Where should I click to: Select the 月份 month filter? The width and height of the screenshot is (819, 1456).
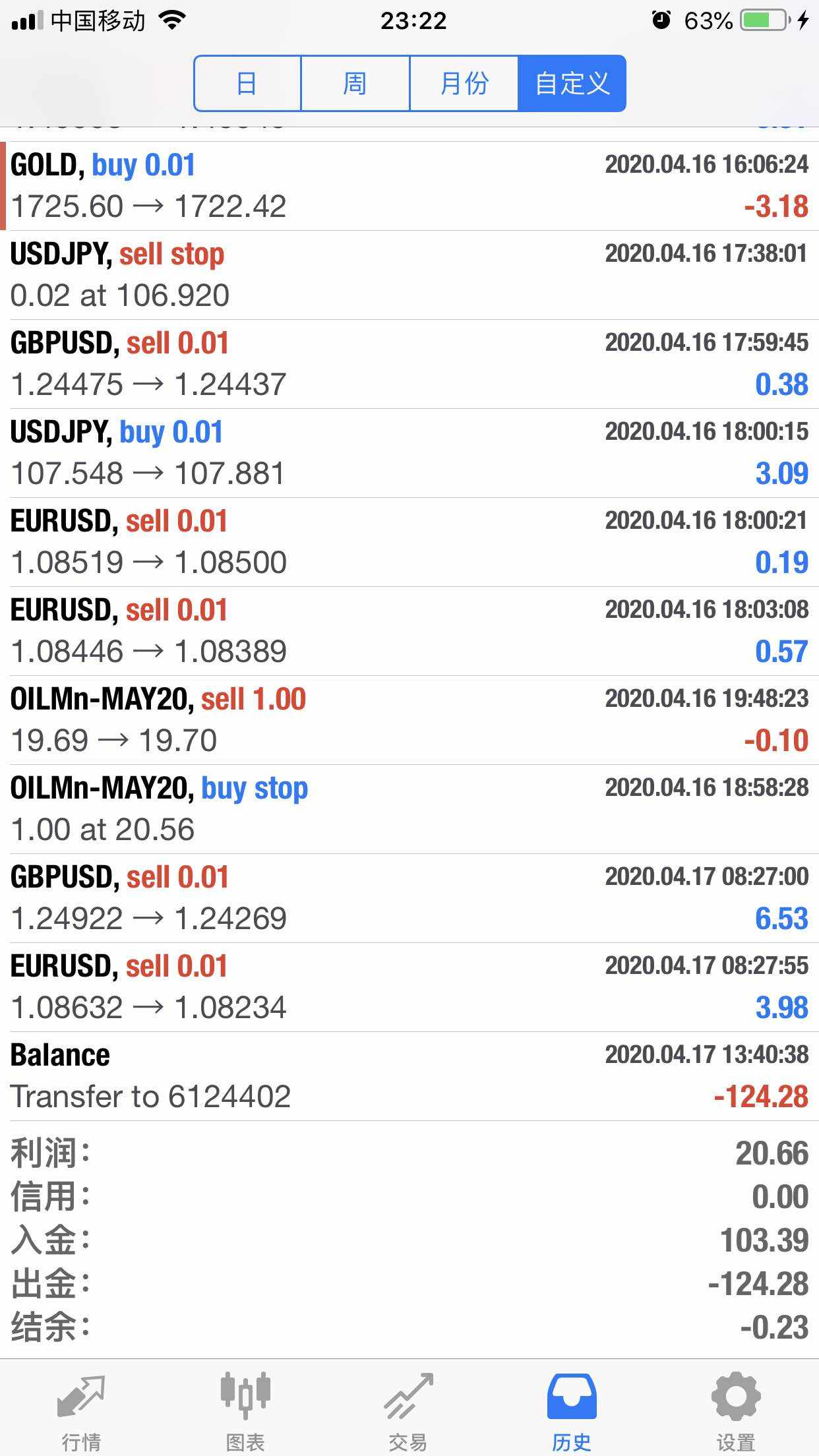tap(464, 84)
